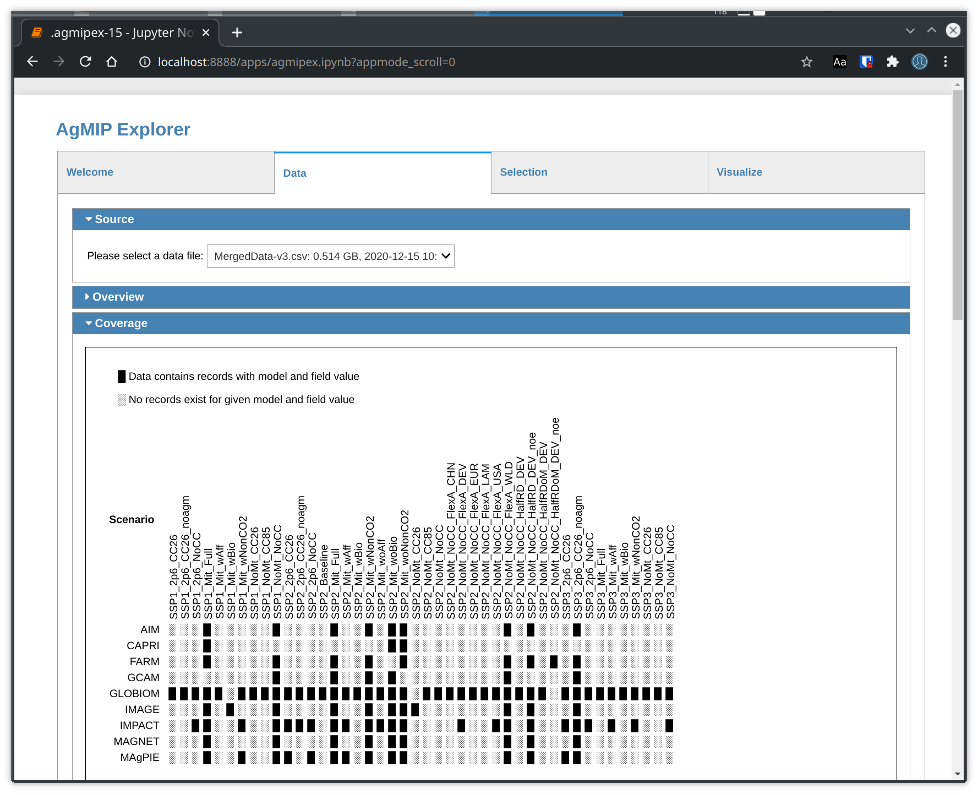Go to browser home page icon
979x795 pixels.
113,62
